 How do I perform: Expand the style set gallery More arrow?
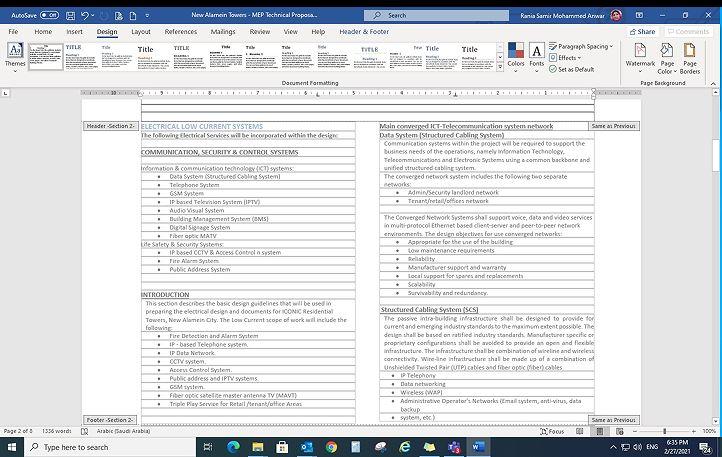[x=500, y=67]
